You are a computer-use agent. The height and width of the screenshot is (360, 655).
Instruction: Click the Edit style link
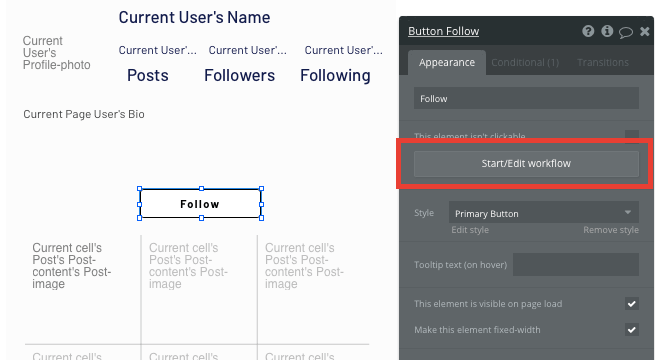click(470, 230)
